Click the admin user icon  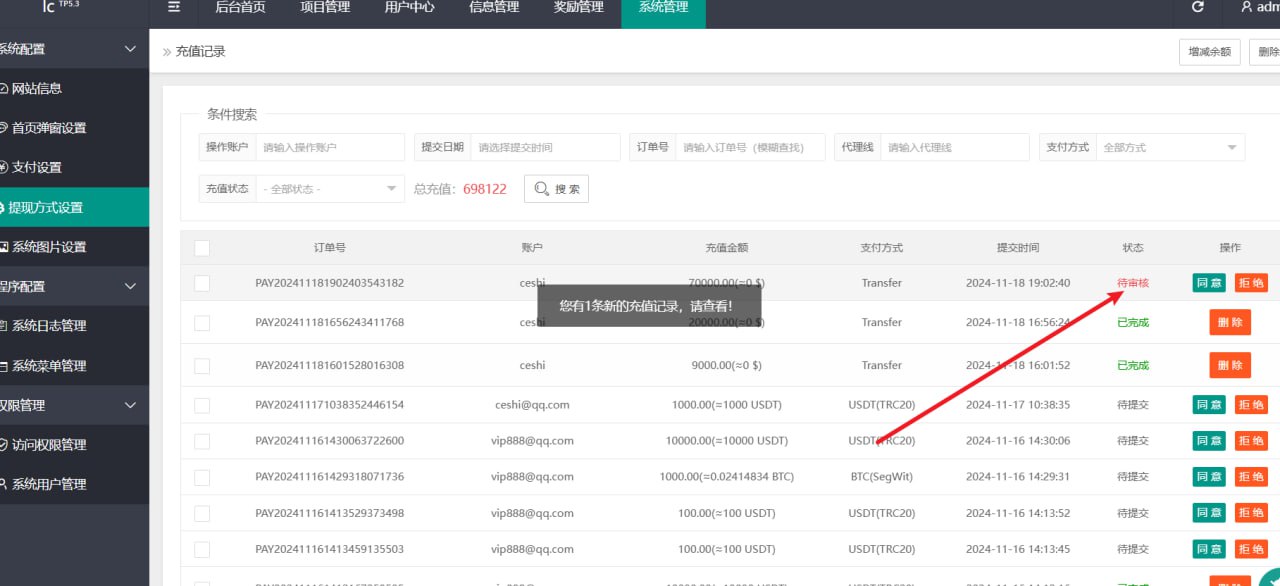click(1246, 7)
